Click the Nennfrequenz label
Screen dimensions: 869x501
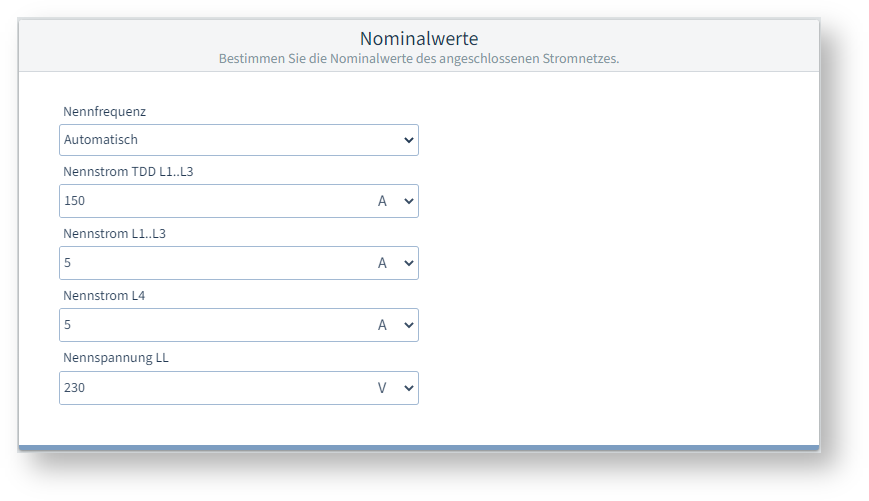pos(105,111)
